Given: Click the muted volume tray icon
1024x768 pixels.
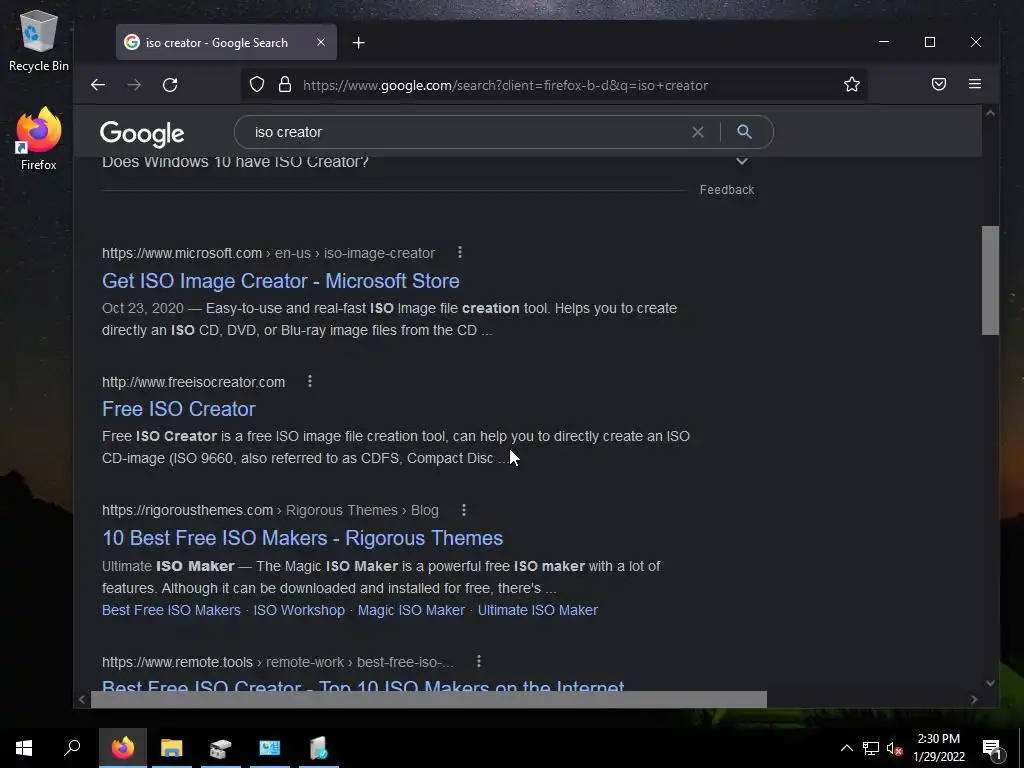Looking at the screenshot, I should (x=894, y=748).
